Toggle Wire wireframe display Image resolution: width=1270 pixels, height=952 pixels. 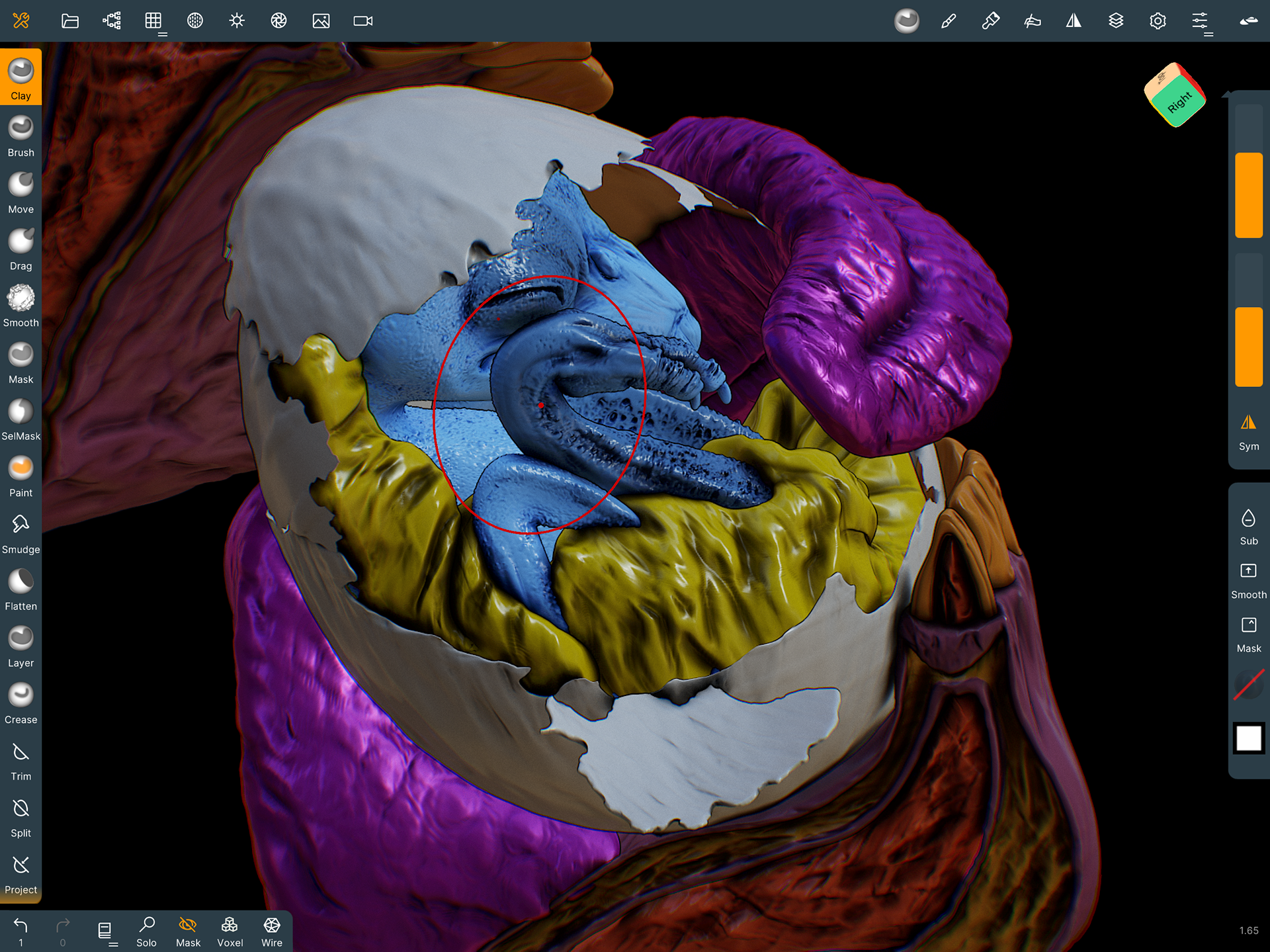pyautogui.click(x=271, y=931)
